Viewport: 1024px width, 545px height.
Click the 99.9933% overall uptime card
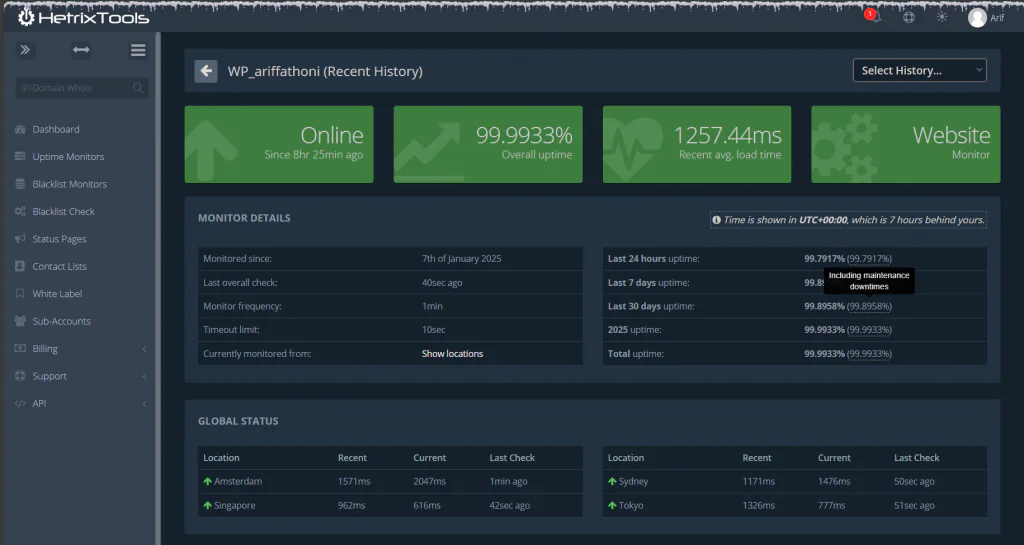coord(488,144)
